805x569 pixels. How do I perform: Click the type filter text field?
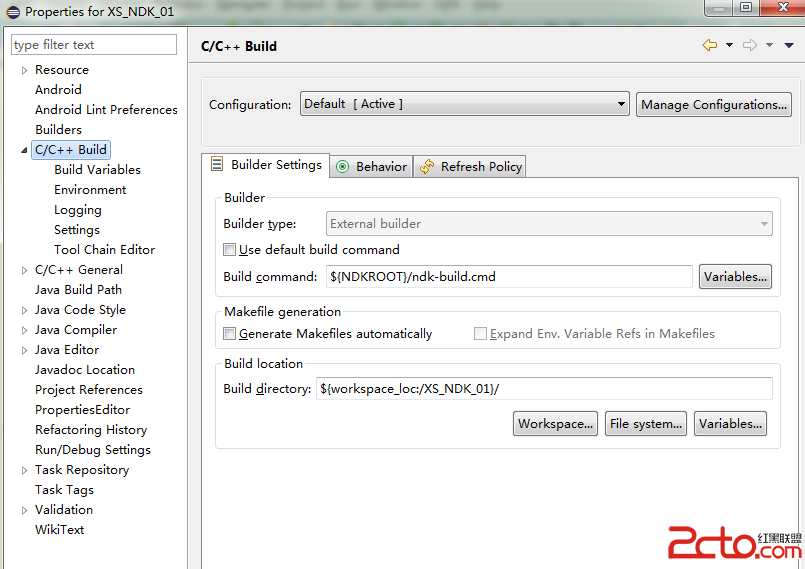pos(94,45)
